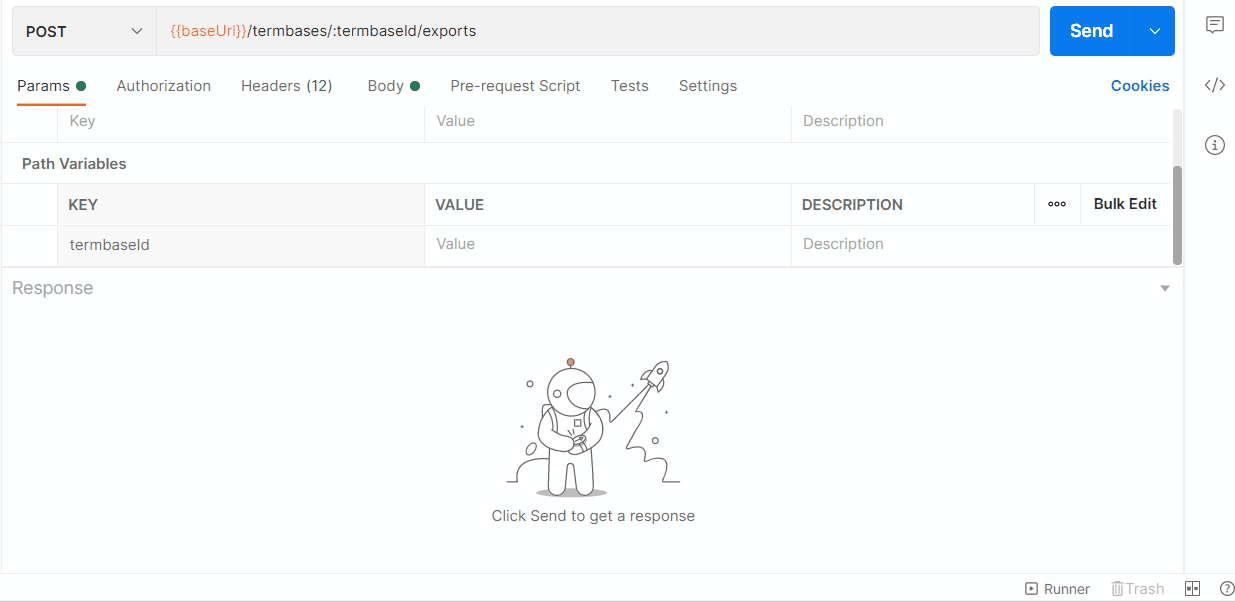Image resolution: width=1235 pixels, height=602 pixels.
Task: Collapse the Response panel arrow
Action: (x=1164, y=289)
